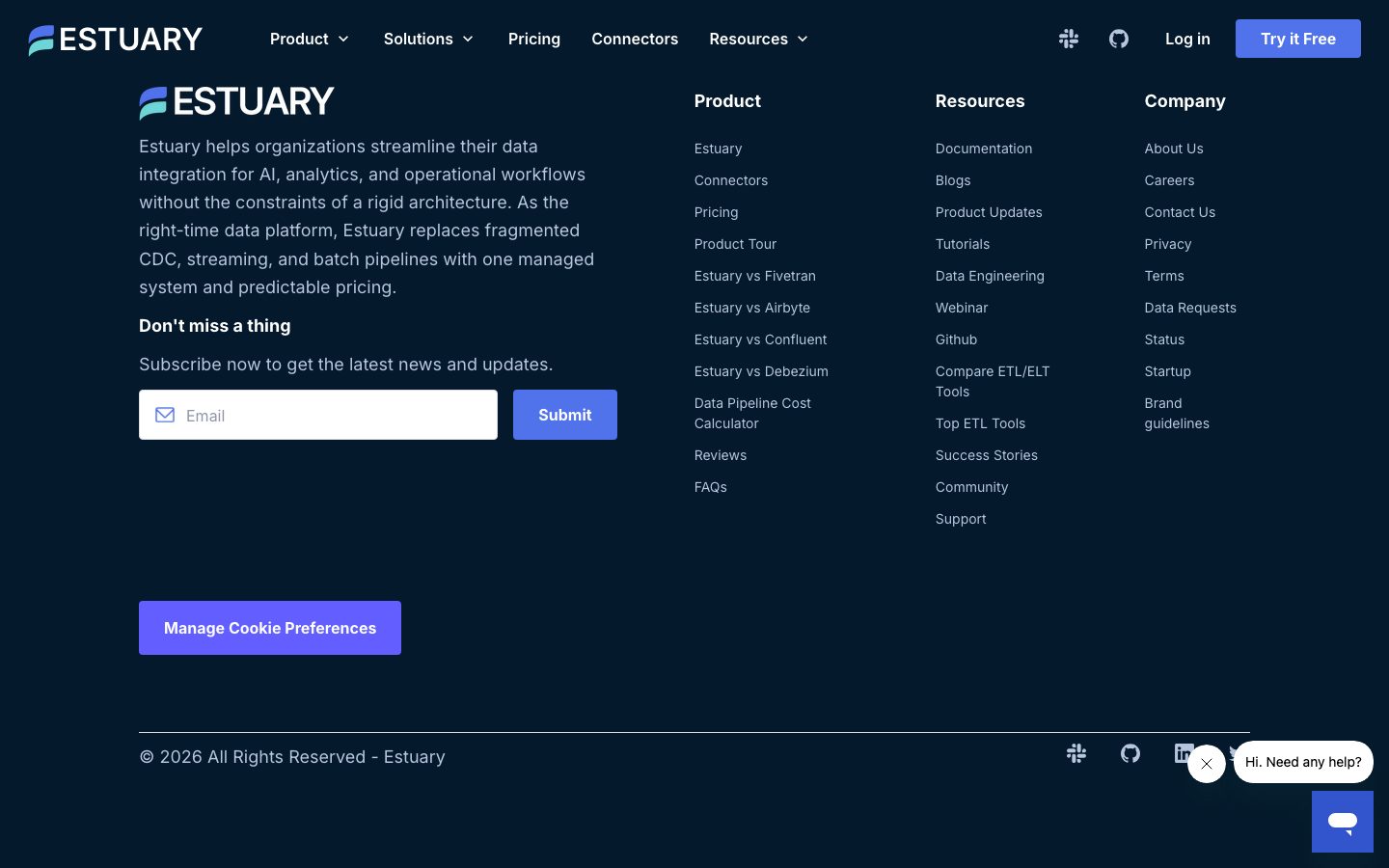
Task: Open Pricing in top navigation
Action: point(534,39)
